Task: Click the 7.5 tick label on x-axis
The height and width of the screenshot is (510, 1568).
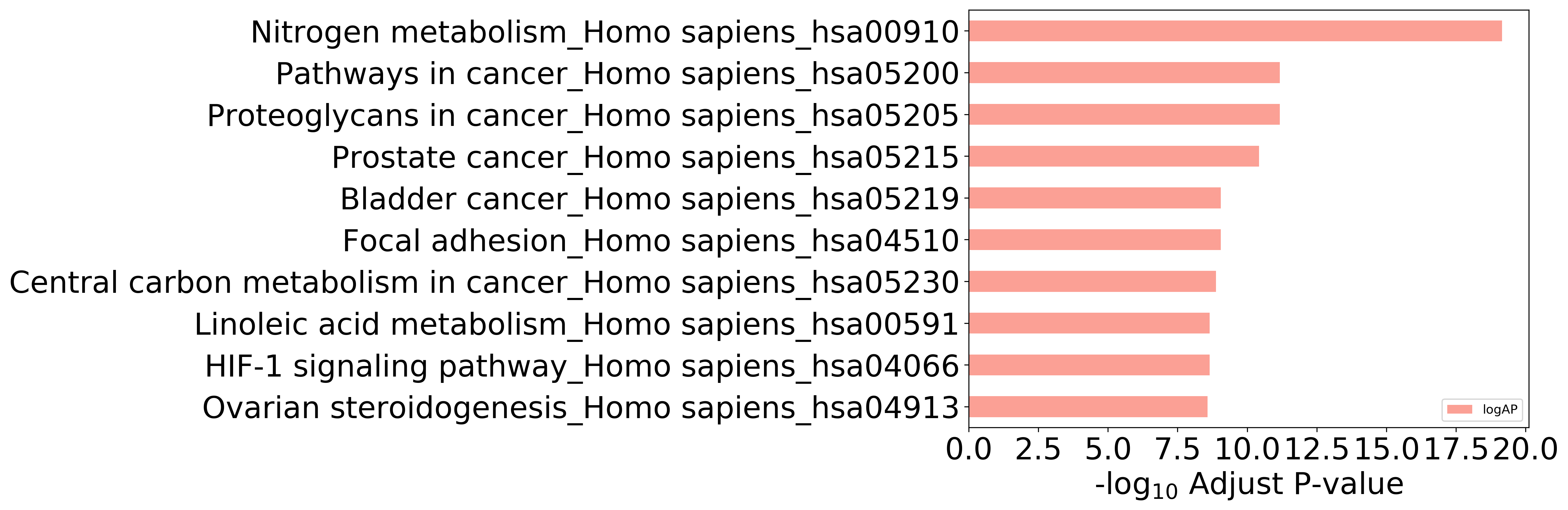Action: [1178, 450]
